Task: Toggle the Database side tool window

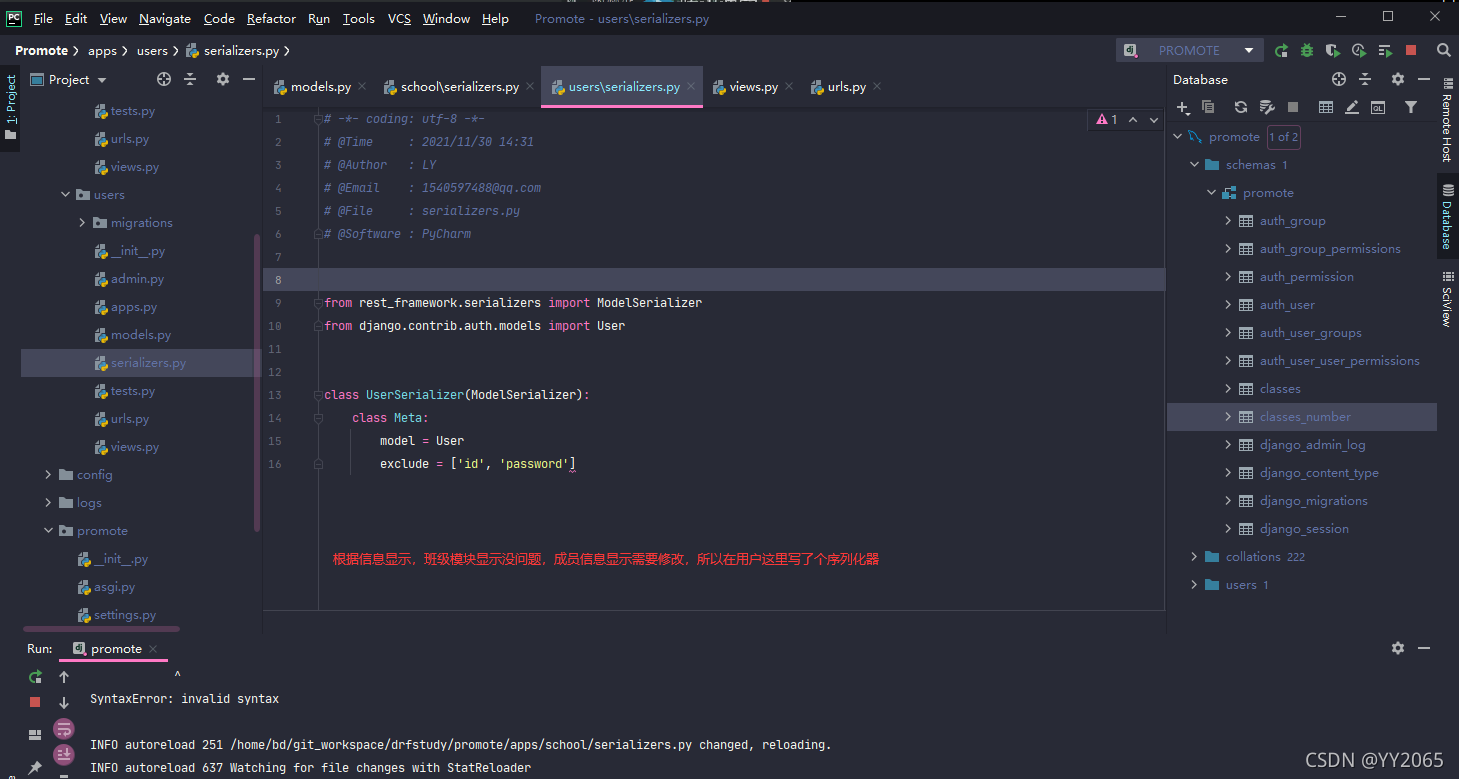Action: [x=1447, y=217]
